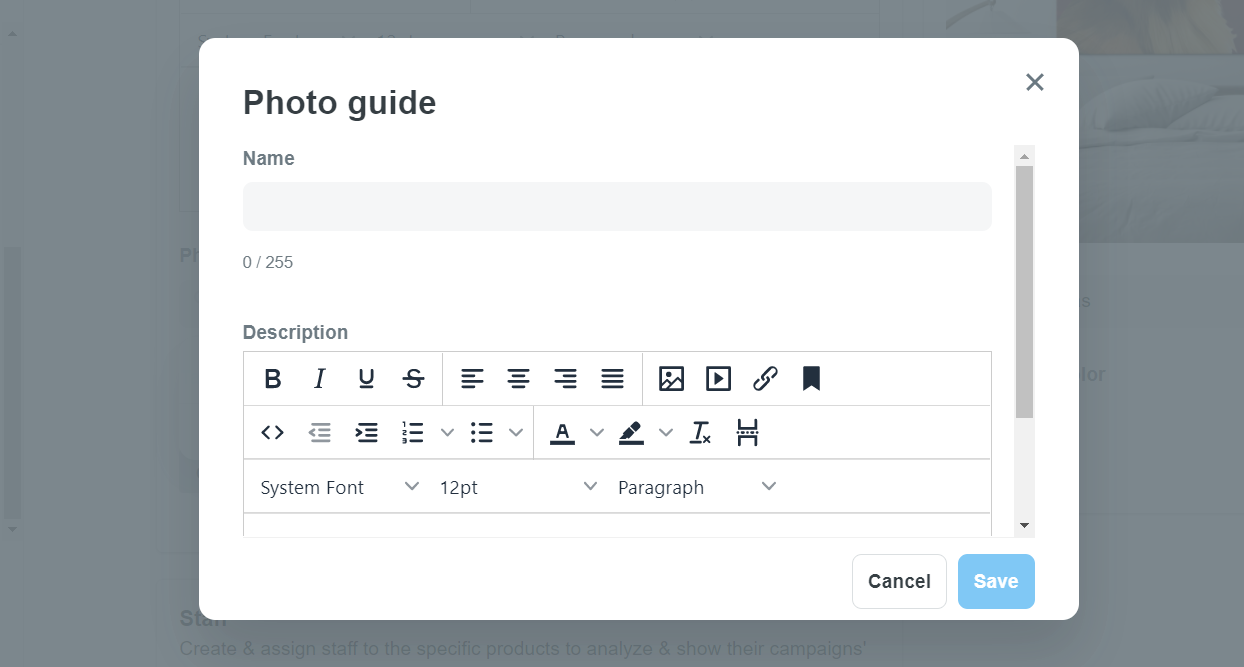Click the dialog scroll up arrow

click(x=1024, y=156)
